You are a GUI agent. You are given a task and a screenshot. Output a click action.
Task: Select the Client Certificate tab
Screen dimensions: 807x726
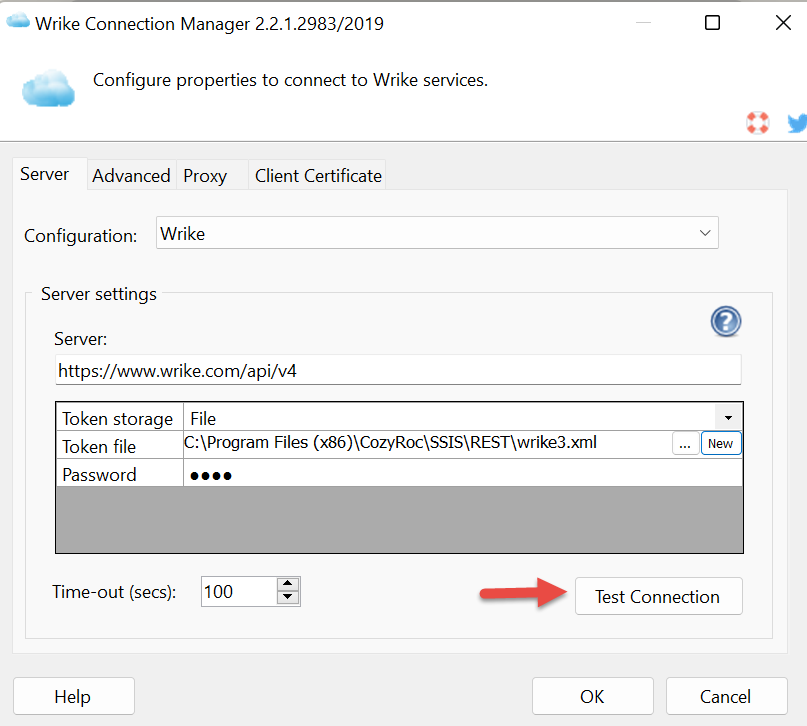pyautogui.click(x=318, y=175)
